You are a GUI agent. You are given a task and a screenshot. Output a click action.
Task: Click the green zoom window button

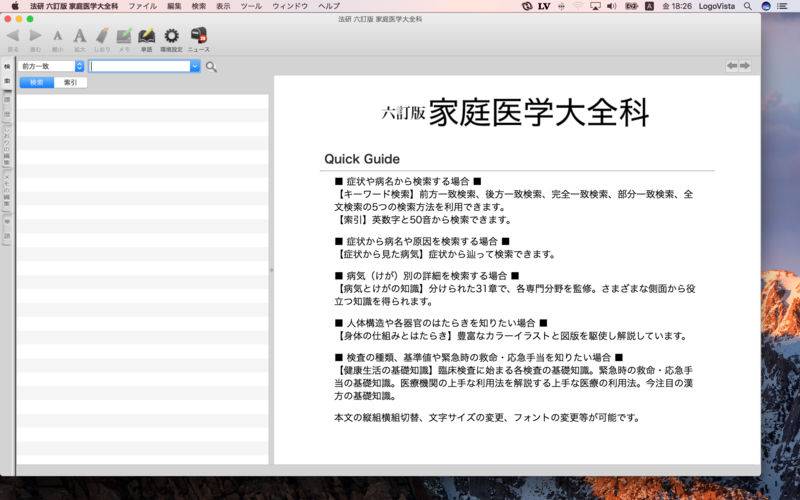tap(30, 19)
